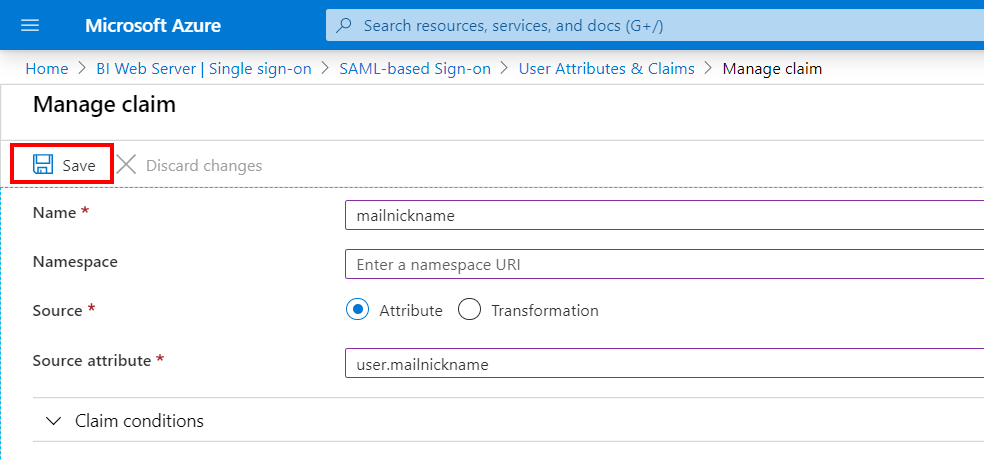Click the Manage claim breadcrumb item

(772, 69)
